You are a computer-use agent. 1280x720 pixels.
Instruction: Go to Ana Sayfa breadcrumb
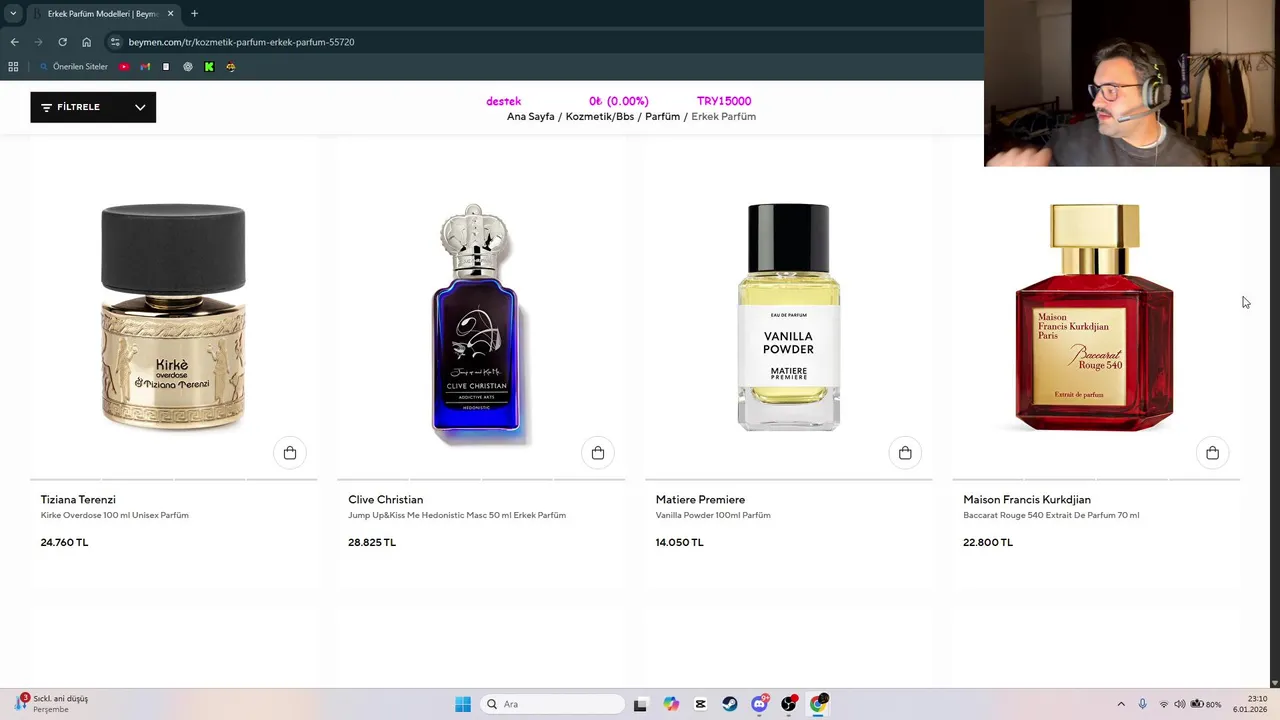[x=530, y=117]
